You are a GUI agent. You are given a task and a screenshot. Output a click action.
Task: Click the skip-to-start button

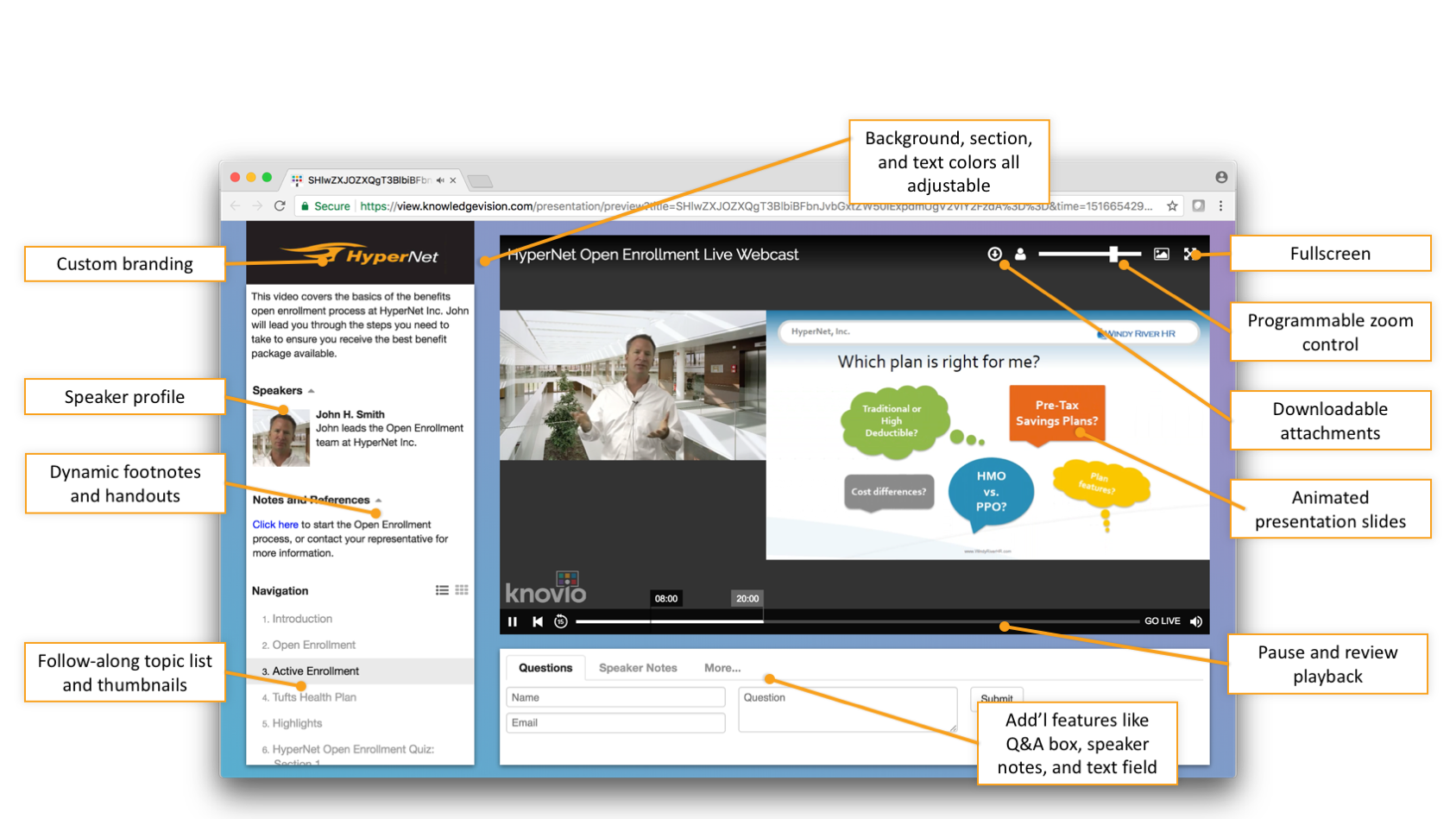coord(538,621)
